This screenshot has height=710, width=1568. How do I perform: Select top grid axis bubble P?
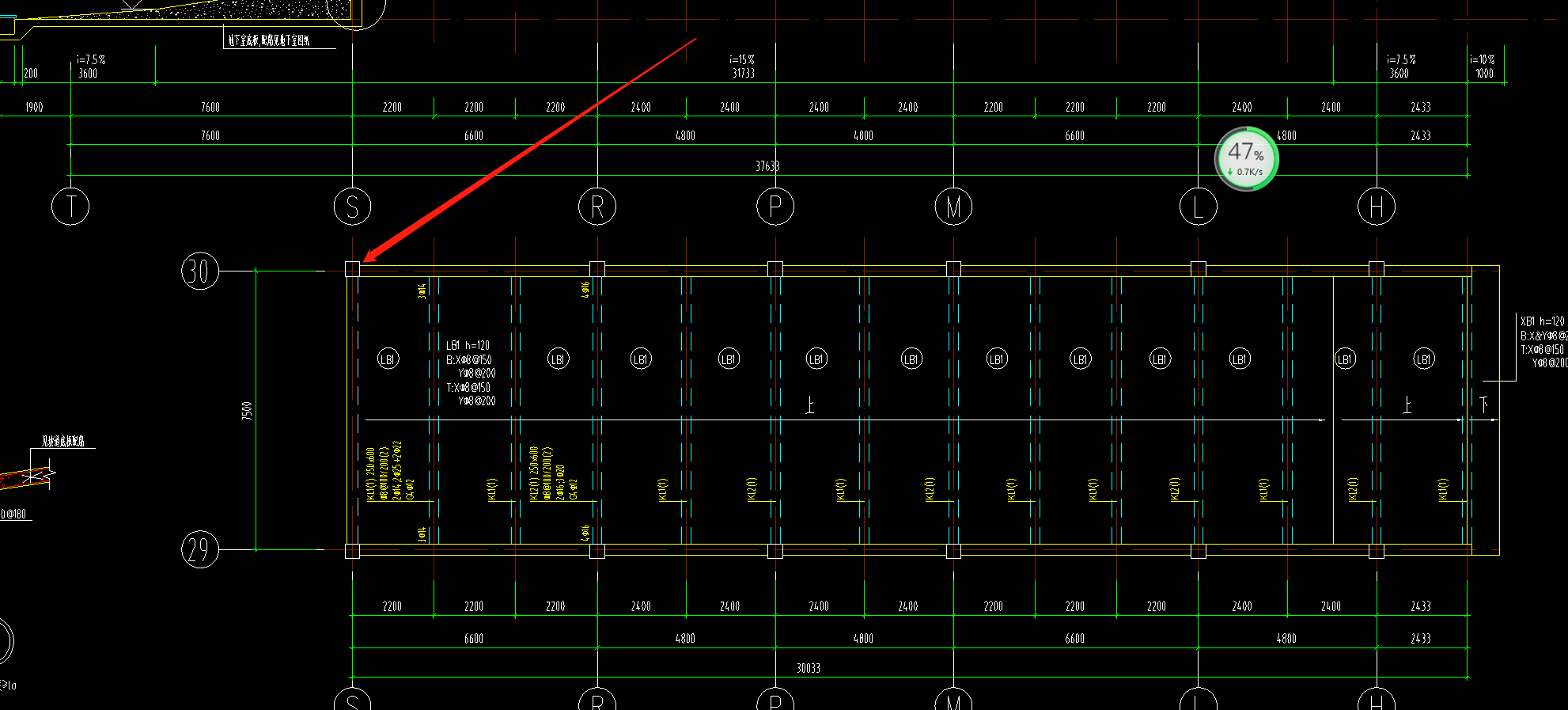tap(775, 207)
